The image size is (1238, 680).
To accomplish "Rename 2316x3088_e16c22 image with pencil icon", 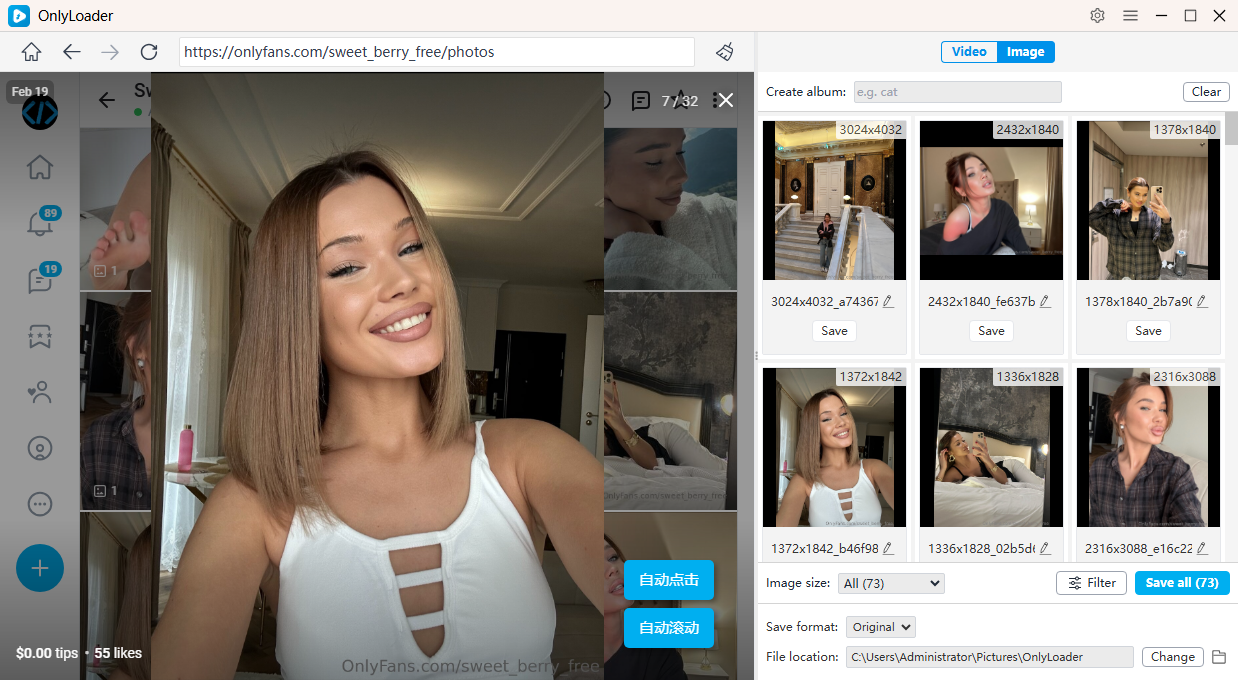I will (x=1202, y=548).
